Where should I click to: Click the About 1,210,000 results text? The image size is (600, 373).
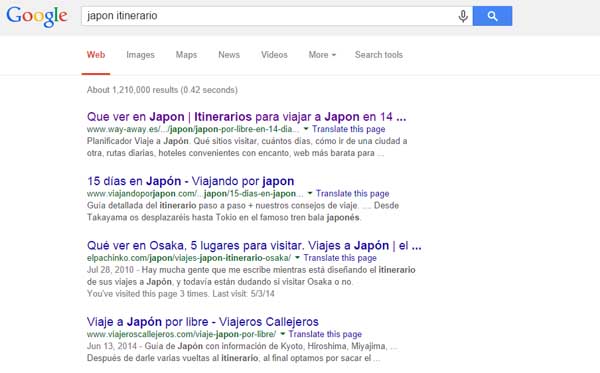coord(162,90)
